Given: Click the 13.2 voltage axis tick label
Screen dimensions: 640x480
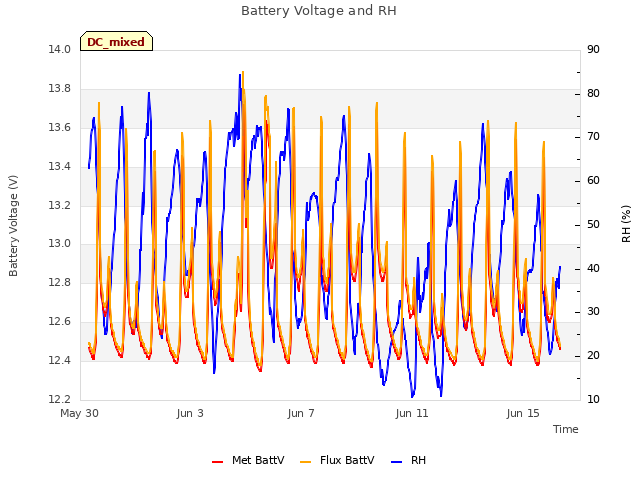Looking at the screenshot, I should click(60, 205).
